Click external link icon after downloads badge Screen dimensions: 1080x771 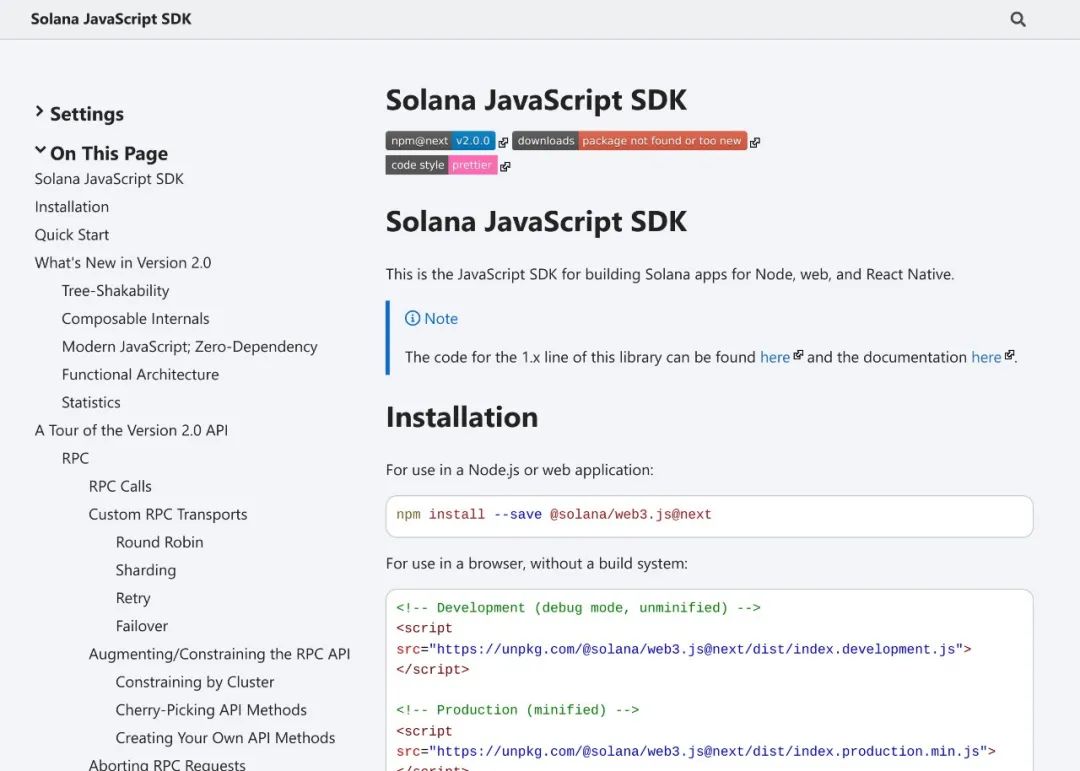755,142
